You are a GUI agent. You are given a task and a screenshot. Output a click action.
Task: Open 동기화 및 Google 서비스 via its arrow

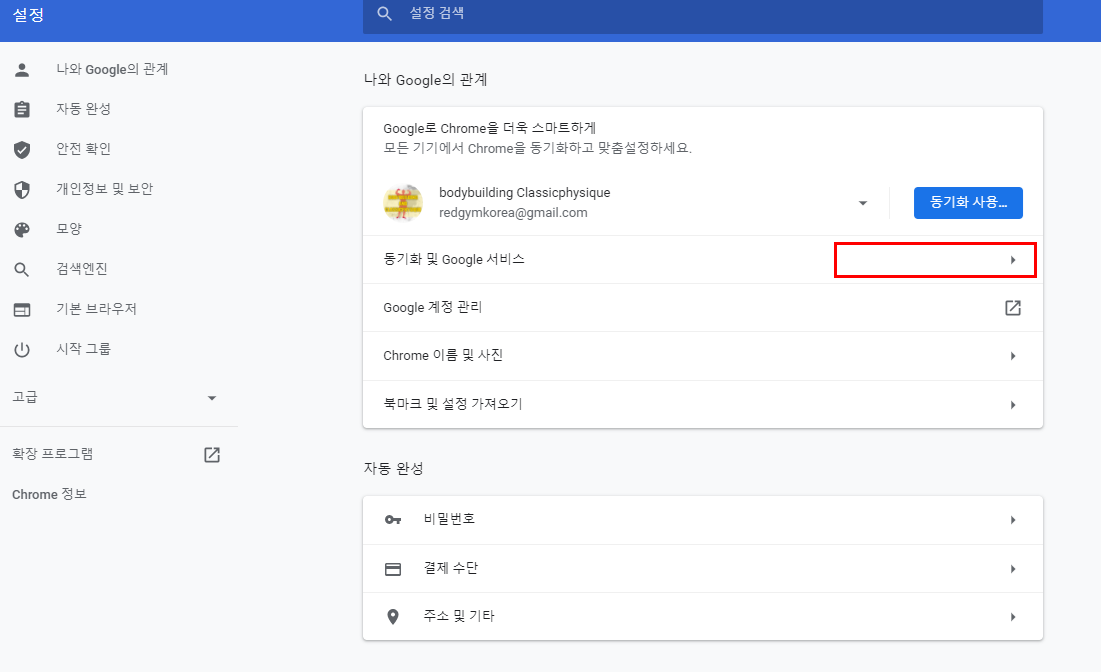tap(1013, 260)
